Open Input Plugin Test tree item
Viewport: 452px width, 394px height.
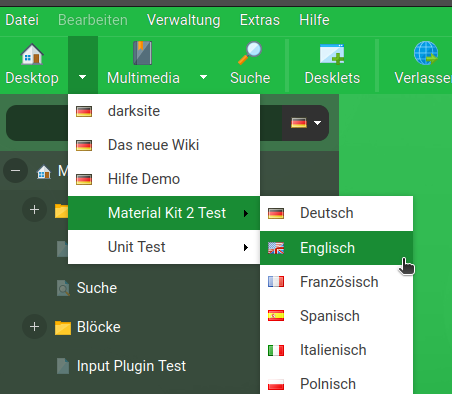[131, 366]
